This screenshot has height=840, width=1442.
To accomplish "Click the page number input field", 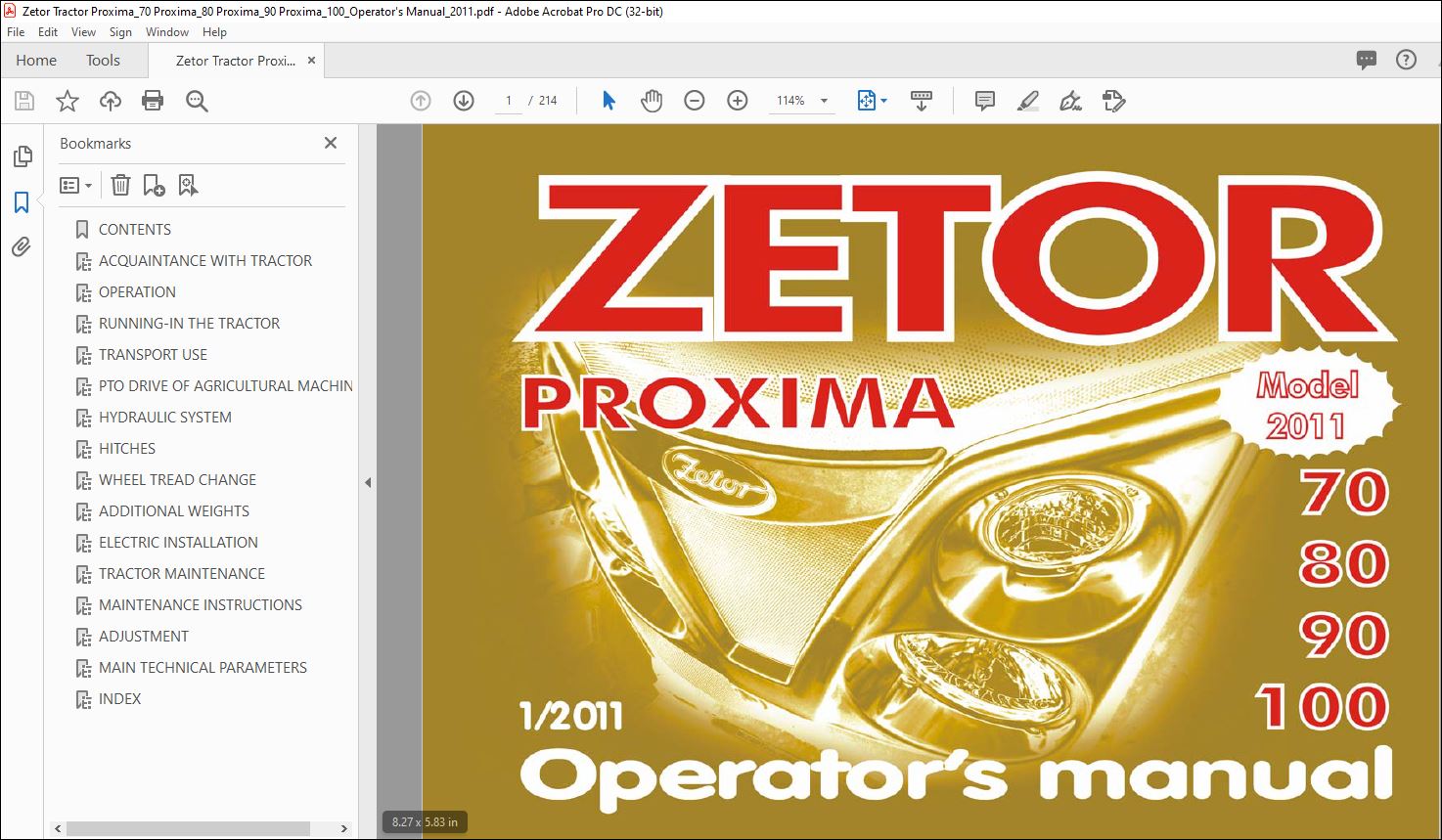I will pos(508,101).
